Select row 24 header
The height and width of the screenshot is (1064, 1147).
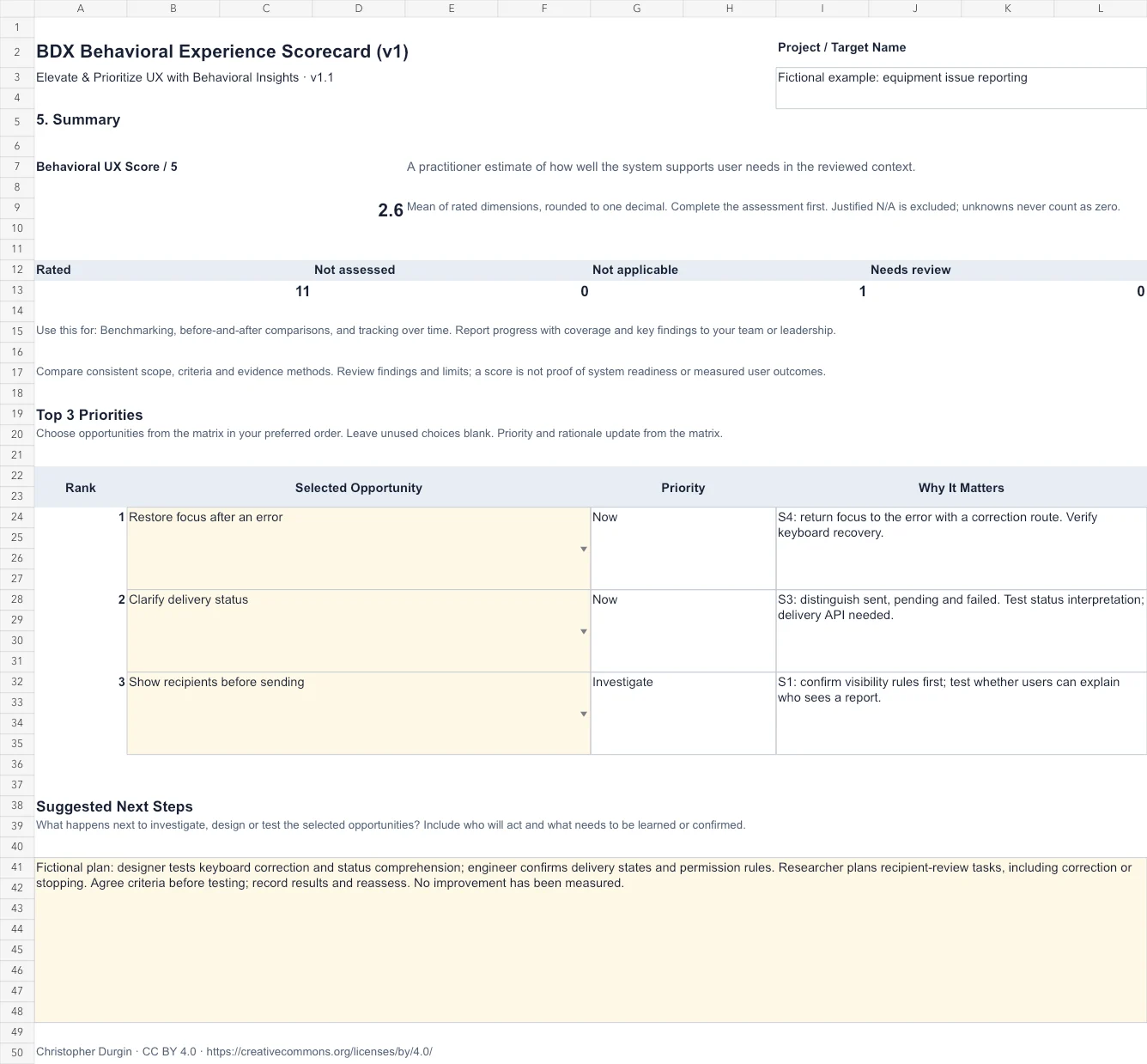[x=17, y=517]
